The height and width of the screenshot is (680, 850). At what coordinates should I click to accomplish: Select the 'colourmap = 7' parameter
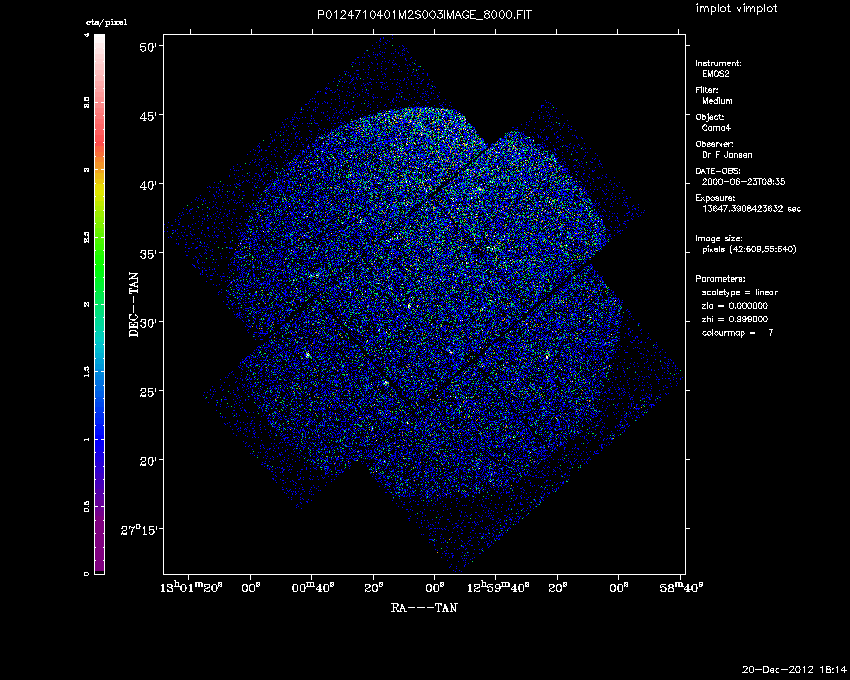(x=738, y=332)
